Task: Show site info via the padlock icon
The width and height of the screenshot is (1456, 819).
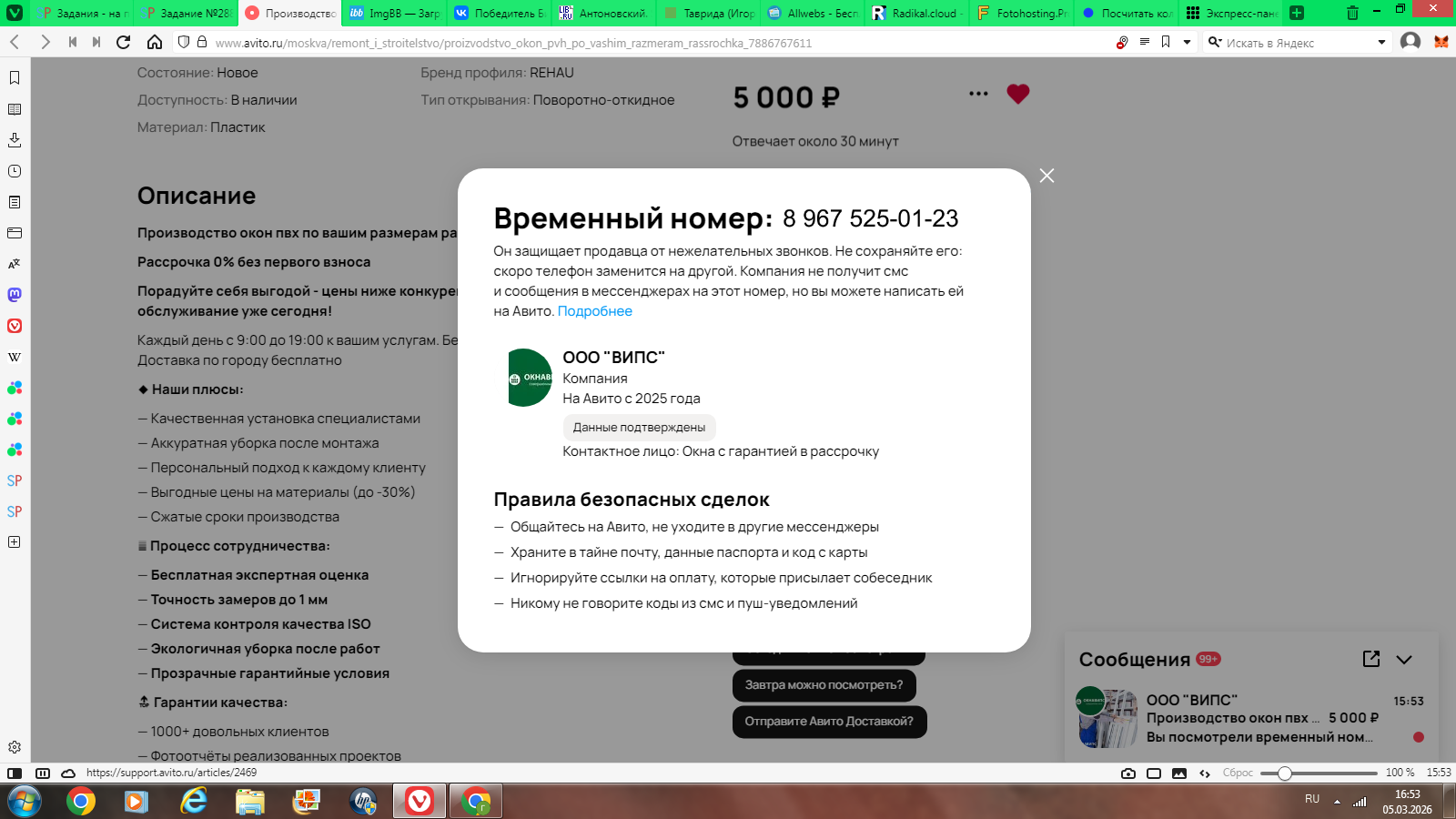Action: point(202,42)
